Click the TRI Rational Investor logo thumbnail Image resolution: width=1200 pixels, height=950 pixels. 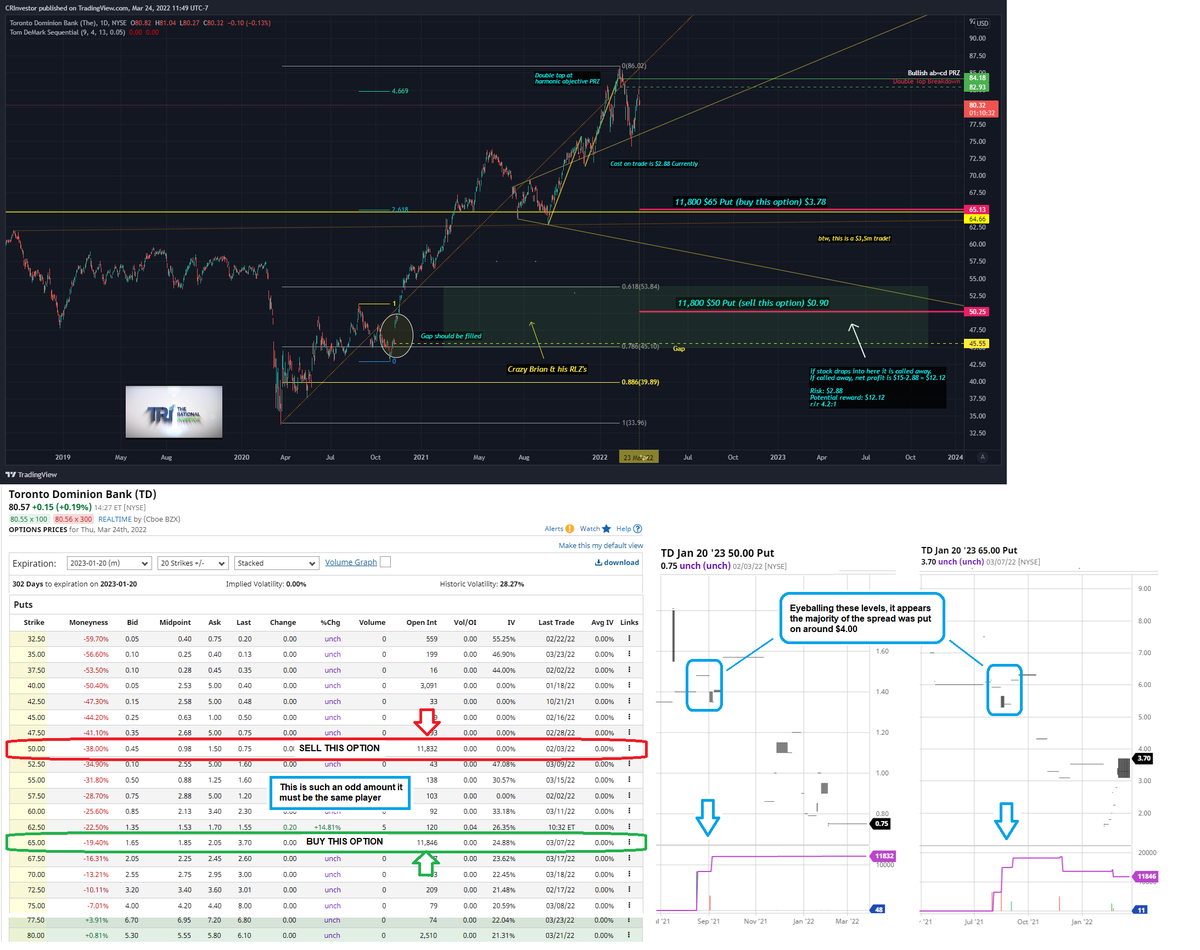click(173, 413)
